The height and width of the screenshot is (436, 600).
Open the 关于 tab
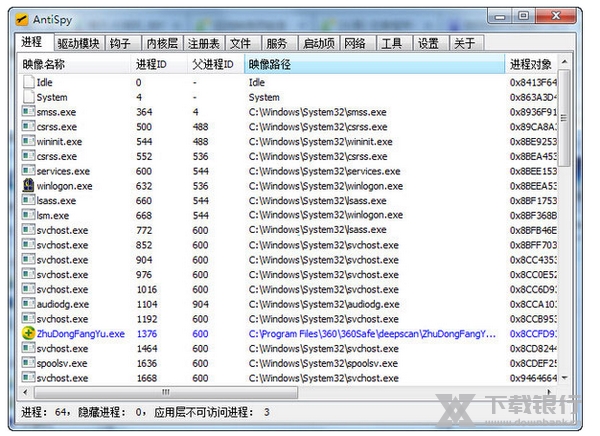pyautogui.click(x=467, y=43)
